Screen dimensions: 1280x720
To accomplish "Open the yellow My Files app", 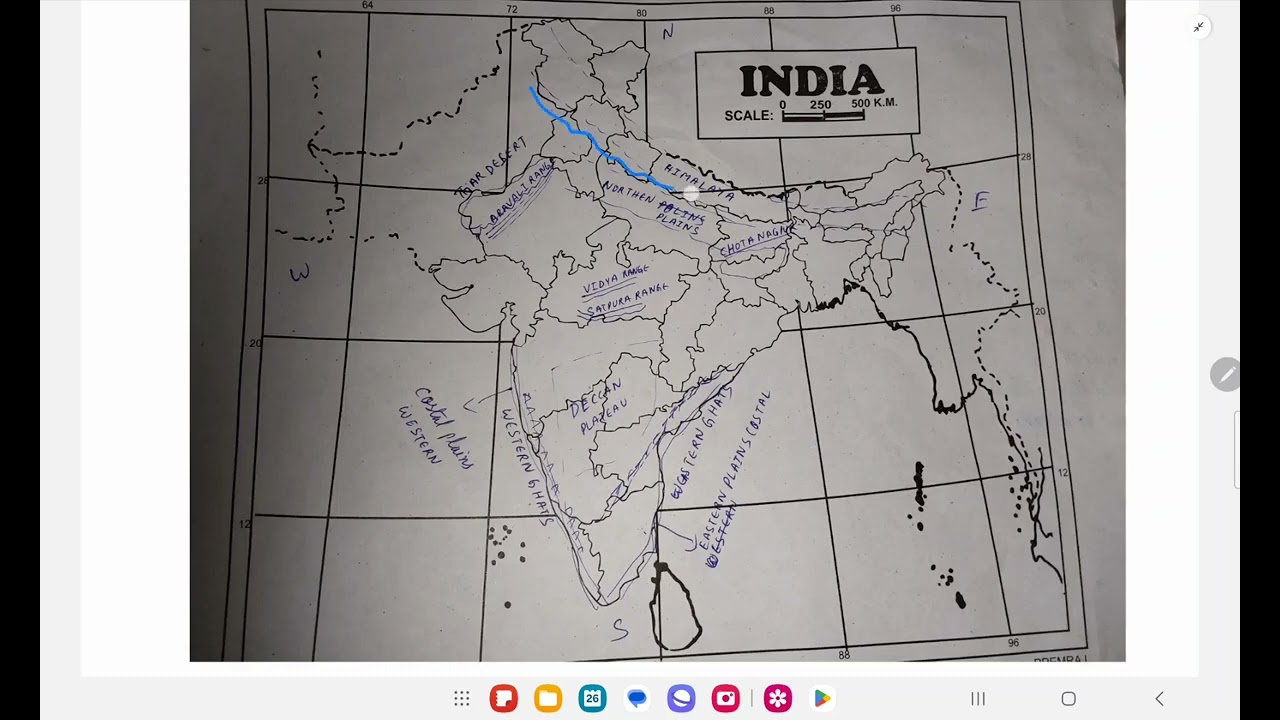I will click(548, 698).
